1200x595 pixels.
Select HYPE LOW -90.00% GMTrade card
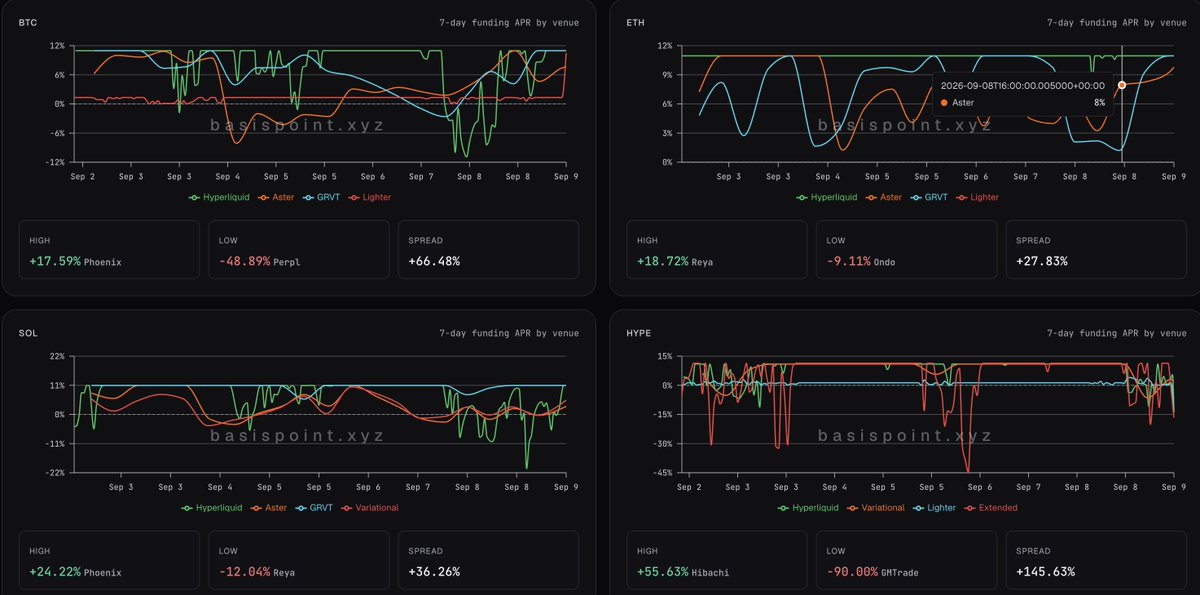click(906, 560)
